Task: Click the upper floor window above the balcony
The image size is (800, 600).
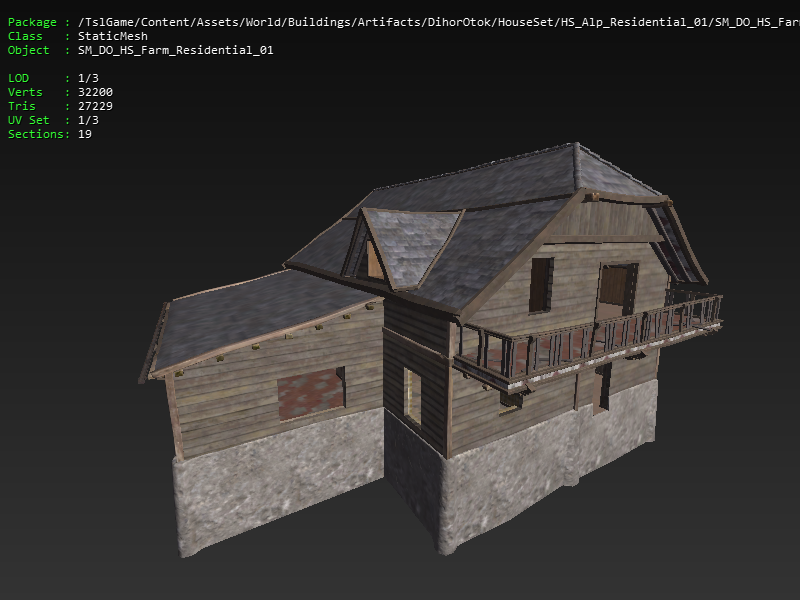Action: (541, 284)
